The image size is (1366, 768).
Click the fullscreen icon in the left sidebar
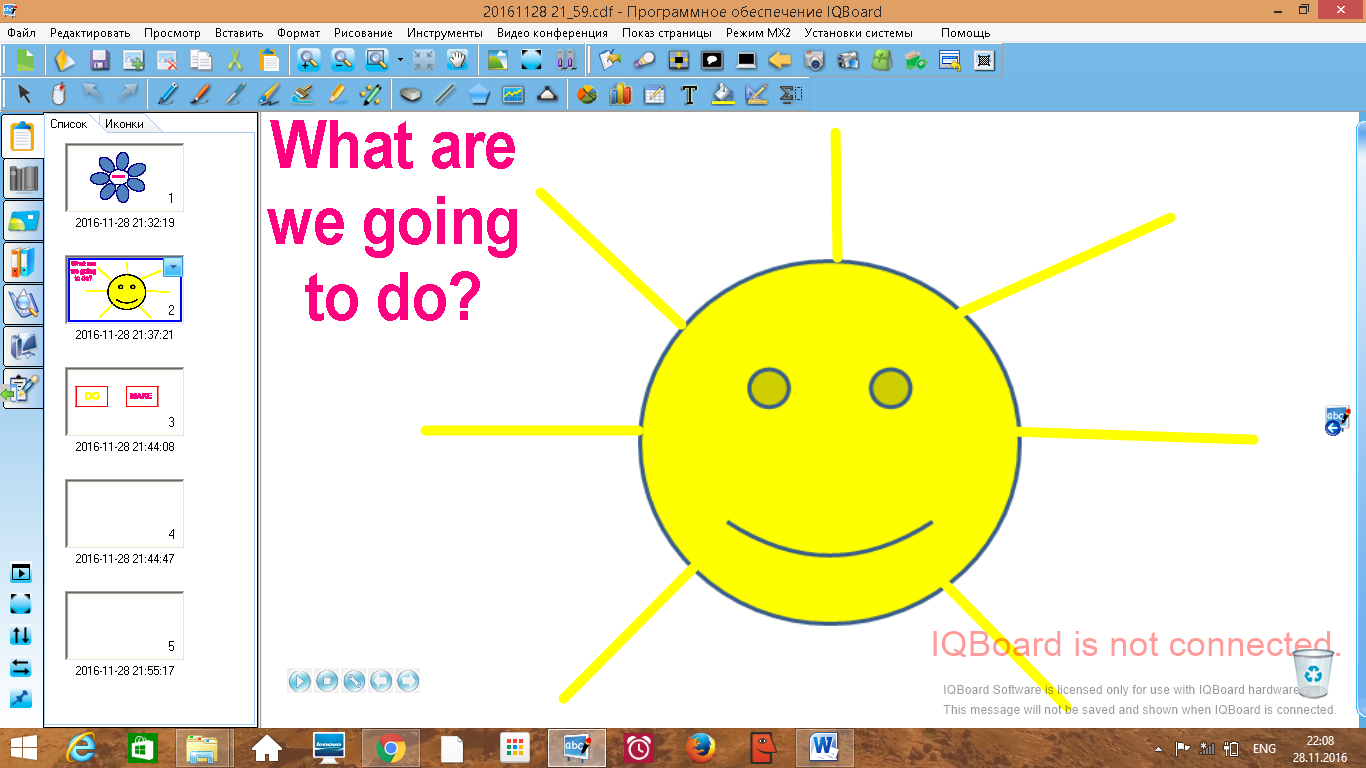pyautogui.click(x=20, y=604)
